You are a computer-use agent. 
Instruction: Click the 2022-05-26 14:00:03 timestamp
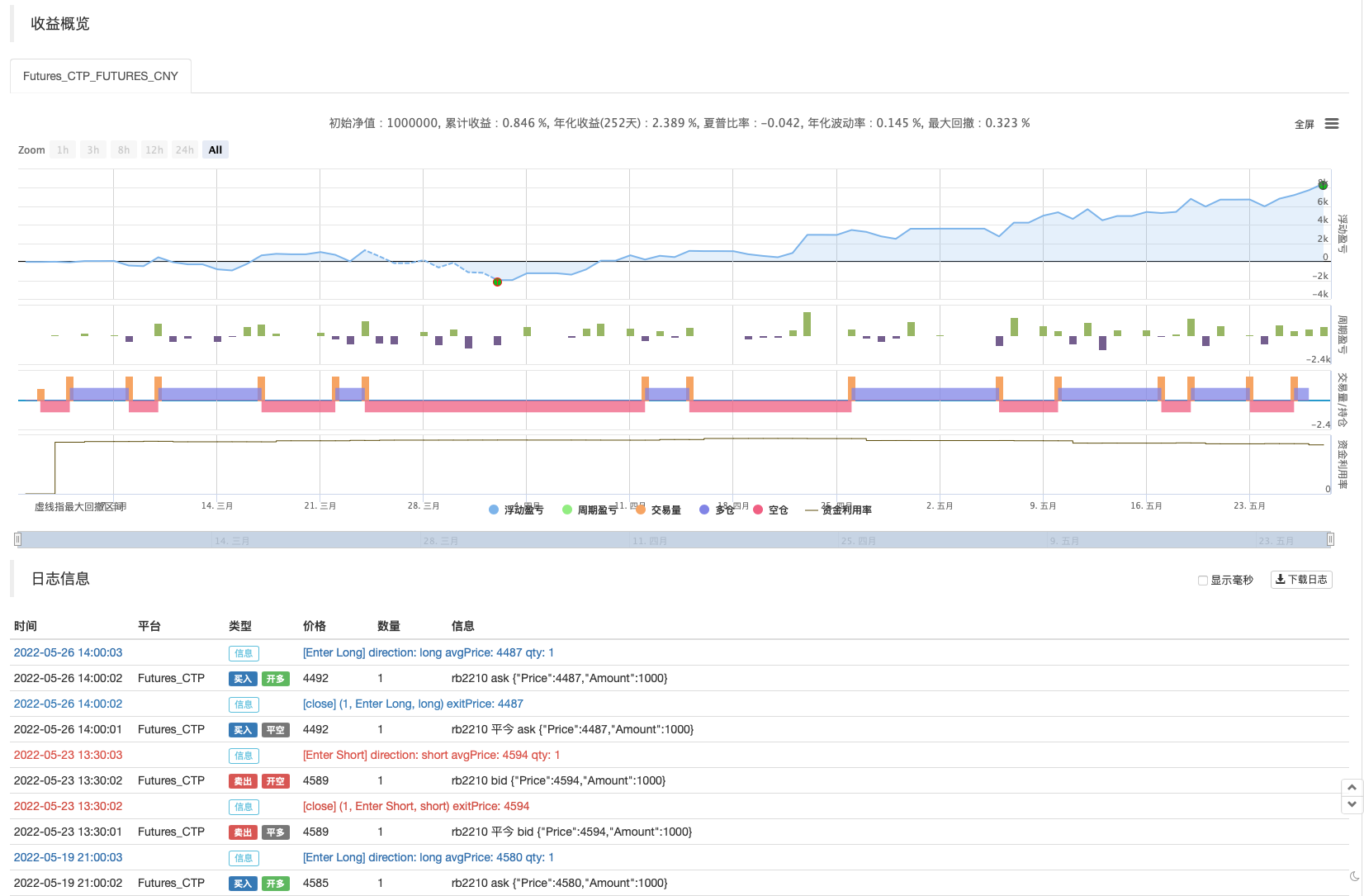click(x=68, y=652)
